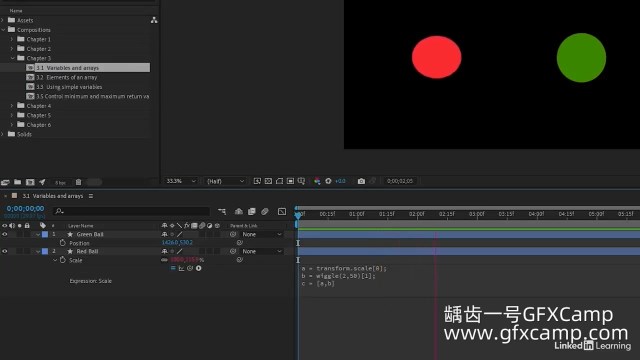
Task: Create a new folder in Project panel
Action: point(18,182)
